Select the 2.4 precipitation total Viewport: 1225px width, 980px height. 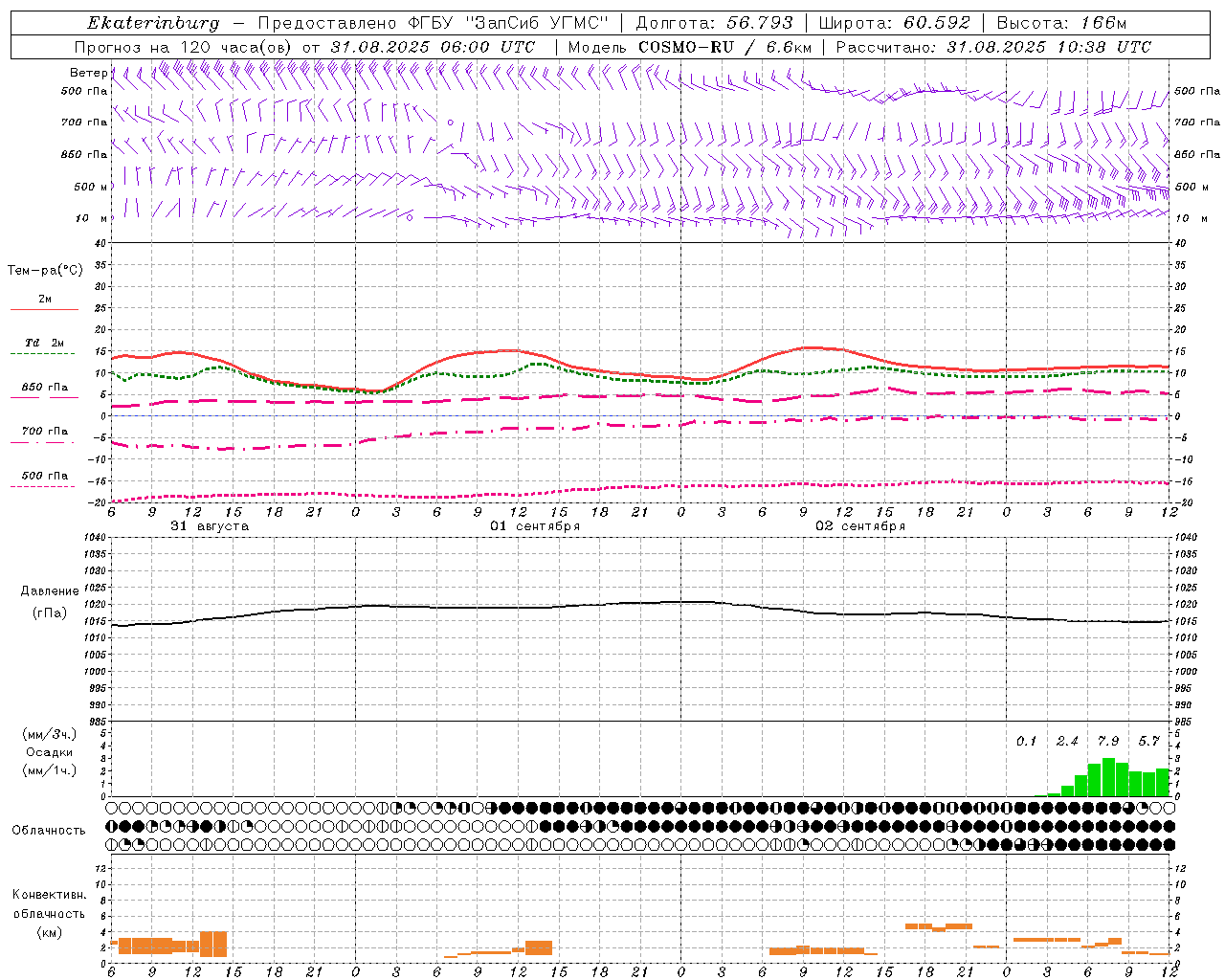tap(1067, 741)
